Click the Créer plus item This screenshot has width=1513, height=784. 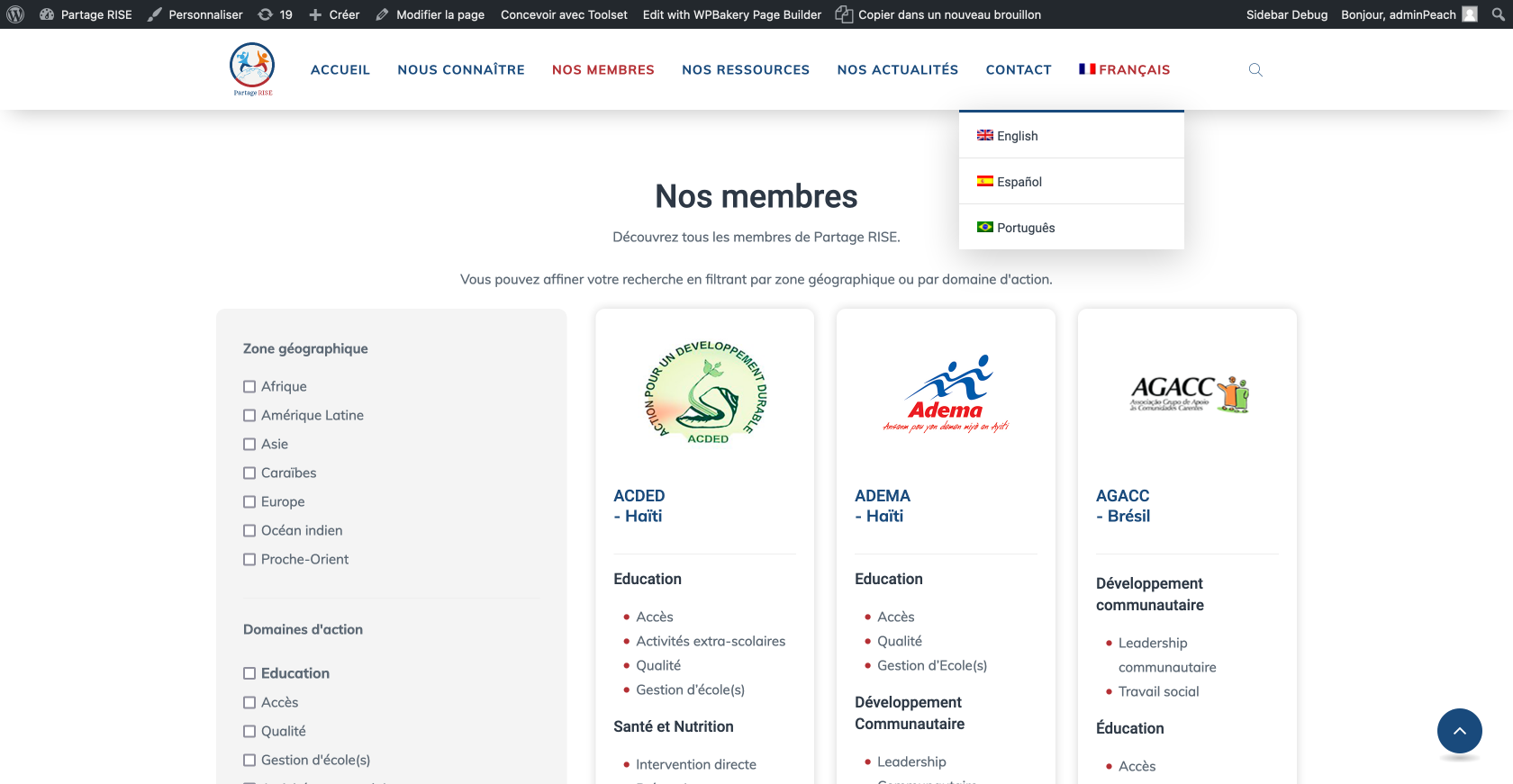(x=334, y=14)
